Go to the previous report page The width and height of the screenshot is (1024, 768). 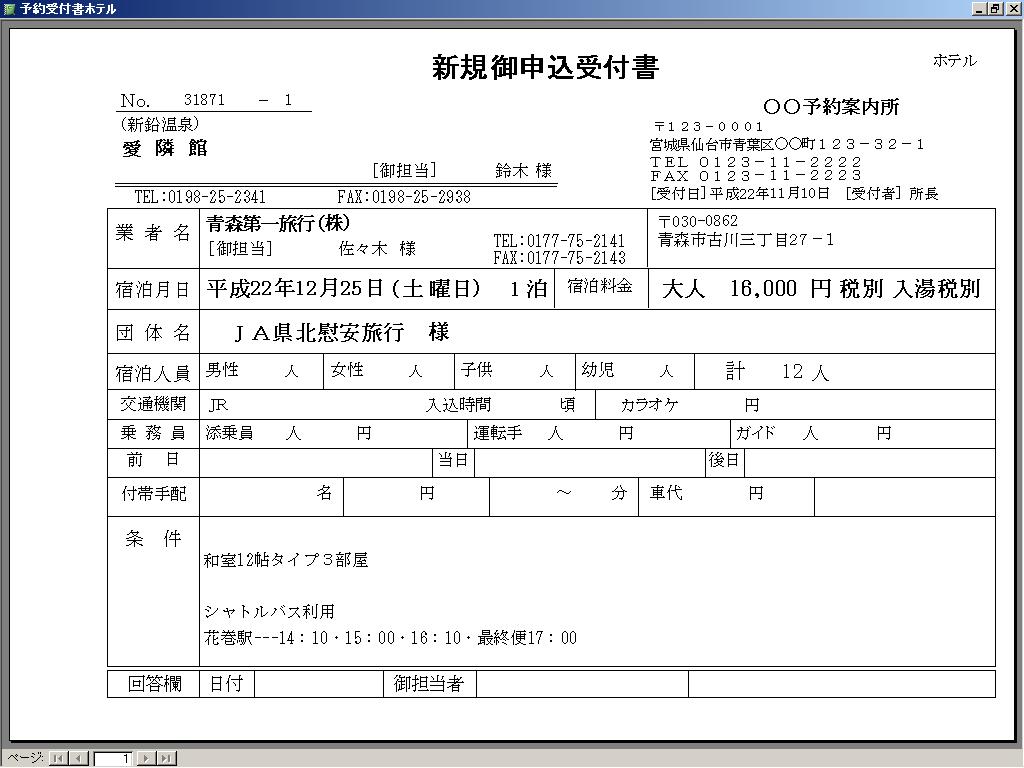(78, 758)
